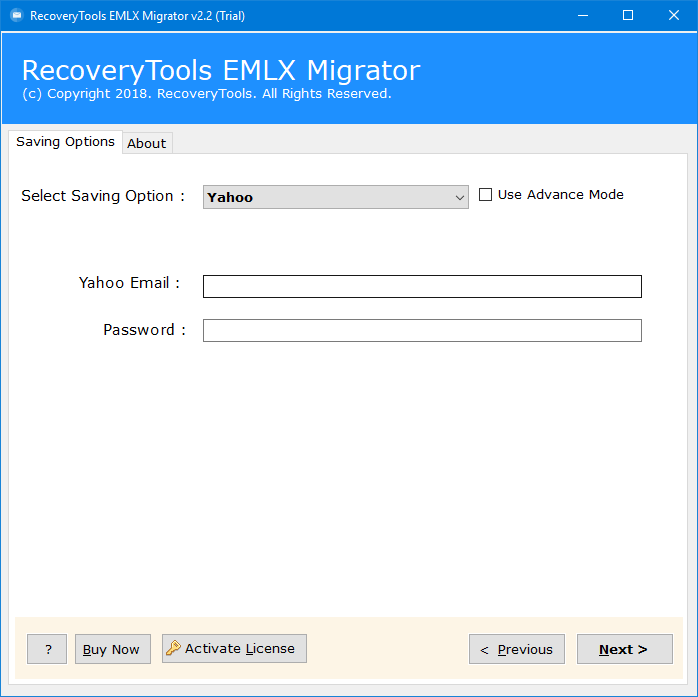Click the Buy Now button
The height and width of the screenshot is (697, 698).
click(x=113, y=649)
